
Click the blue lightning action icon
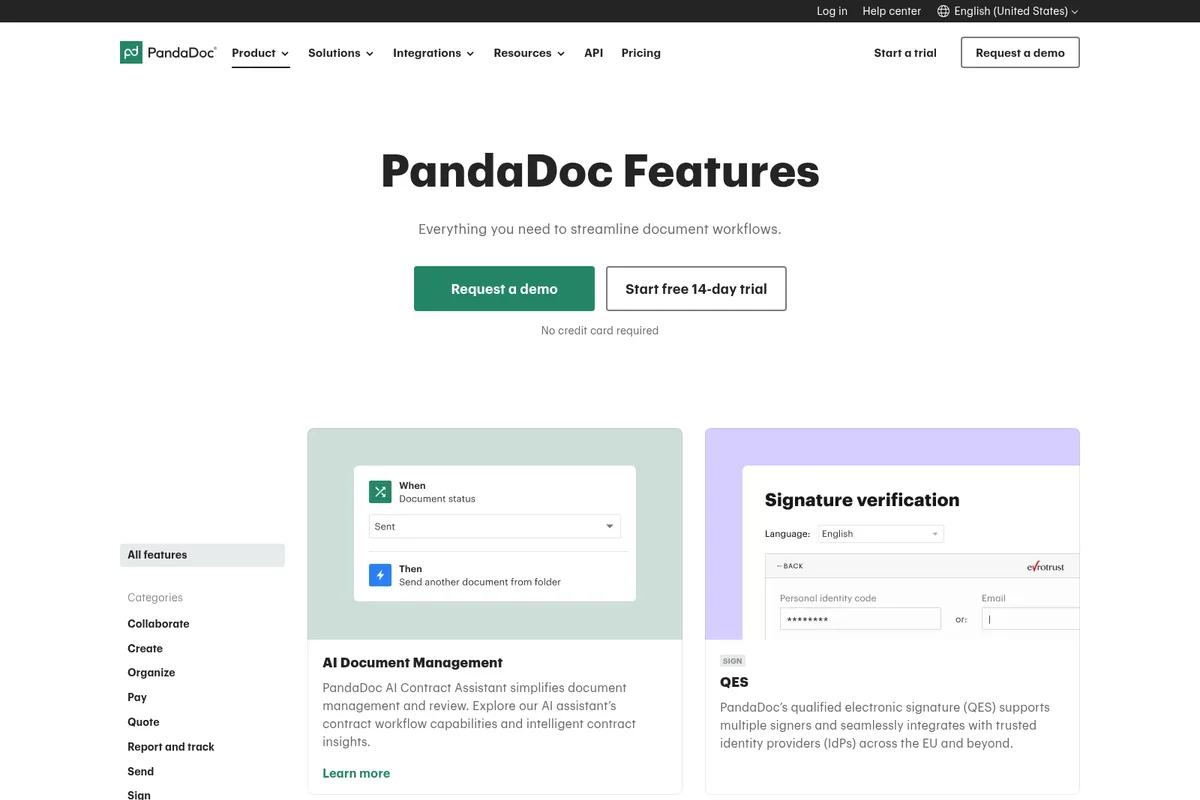point(379,575)
